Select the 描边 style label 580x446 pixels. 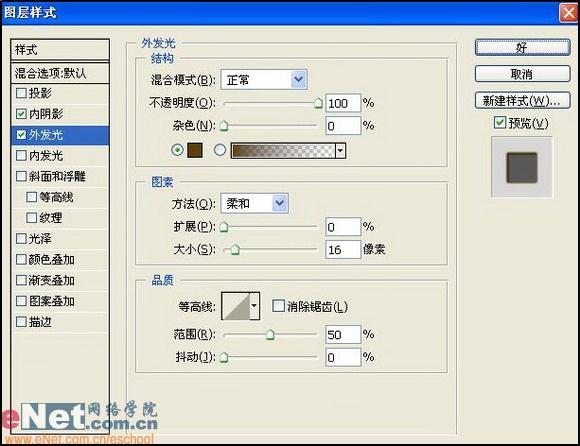coord(40,322)
